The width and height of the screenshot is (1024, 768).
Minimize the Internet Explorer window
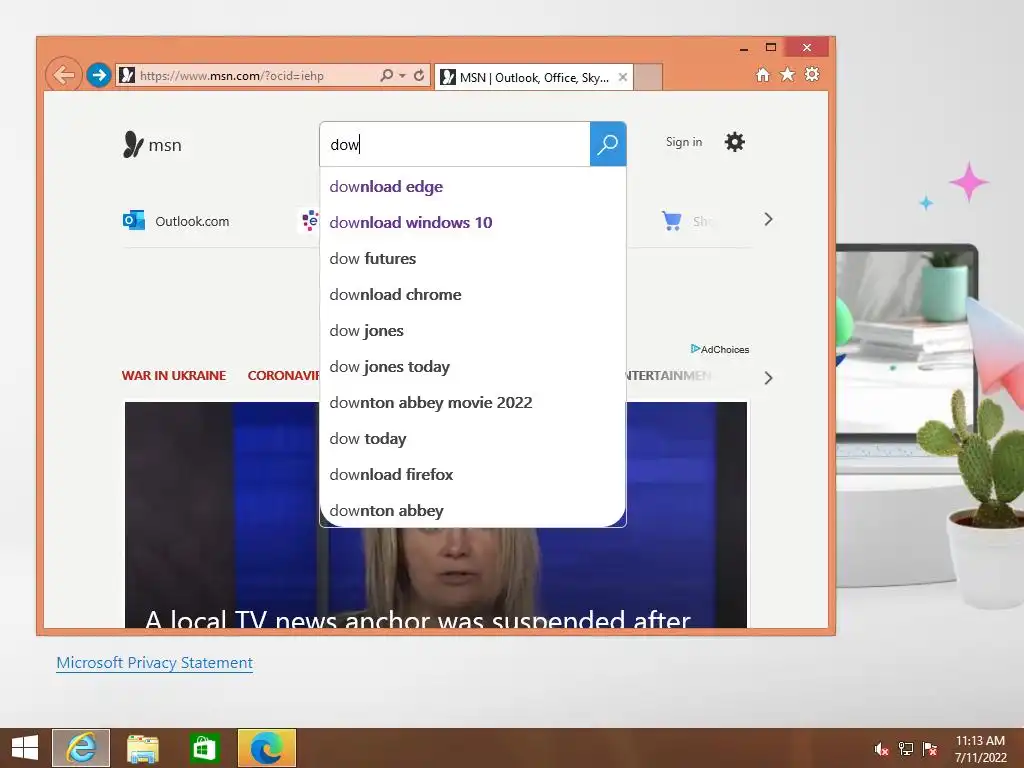click(744, 48)
